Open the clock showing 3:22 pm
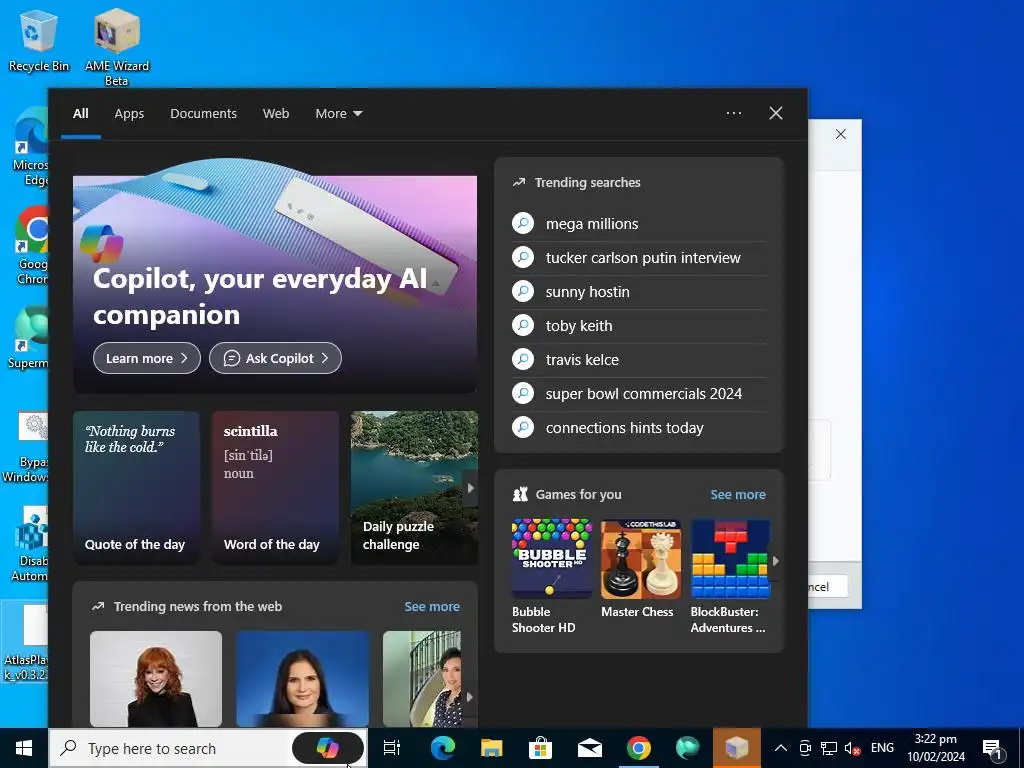 (x=935, y=748)
